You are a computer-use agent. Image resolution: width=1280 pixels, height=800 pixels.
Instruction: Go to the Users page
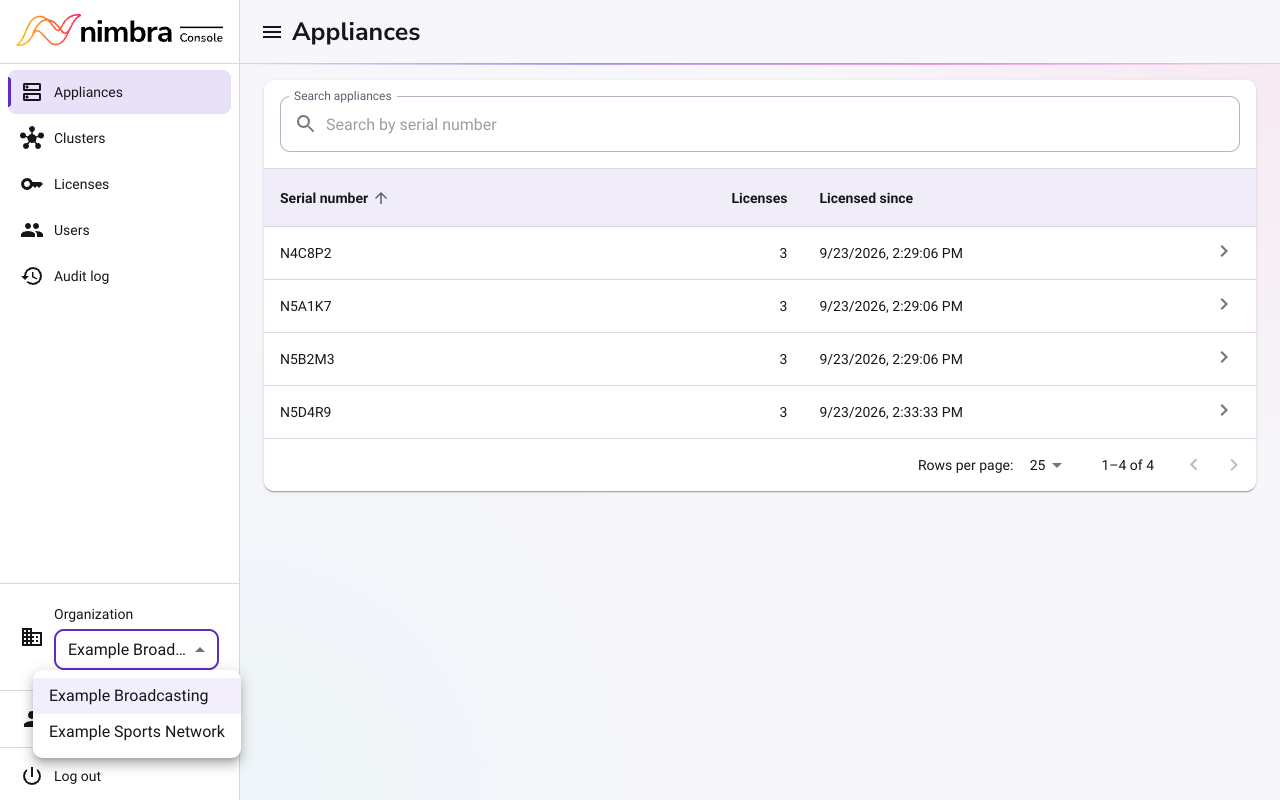point(119,230)
